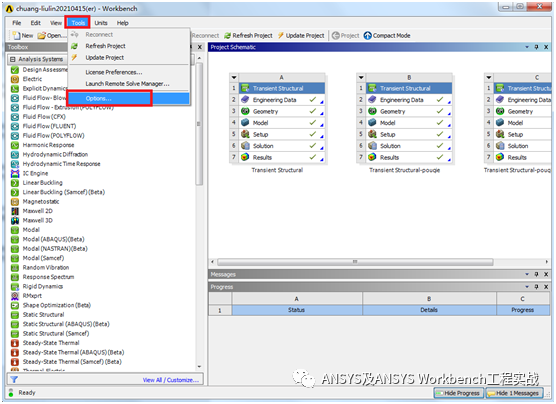Select RMxprt system icon
Viewport: 556px width, 404px height.
tap(15, 296)
